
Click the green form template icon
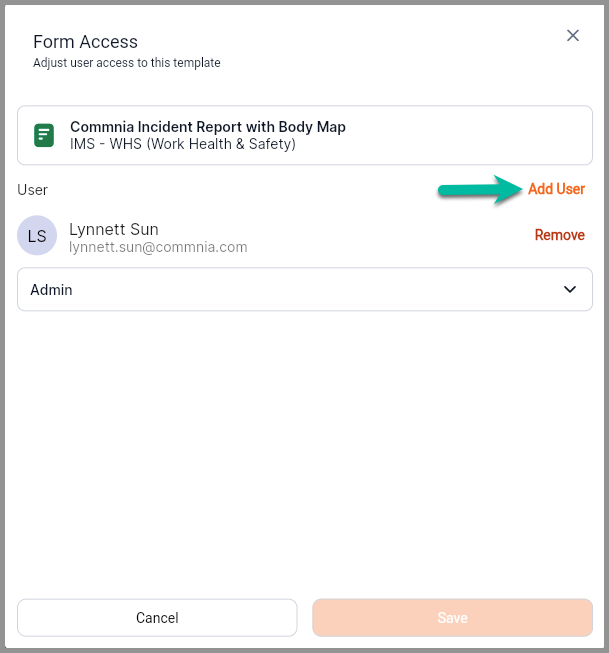click(44, 135)
